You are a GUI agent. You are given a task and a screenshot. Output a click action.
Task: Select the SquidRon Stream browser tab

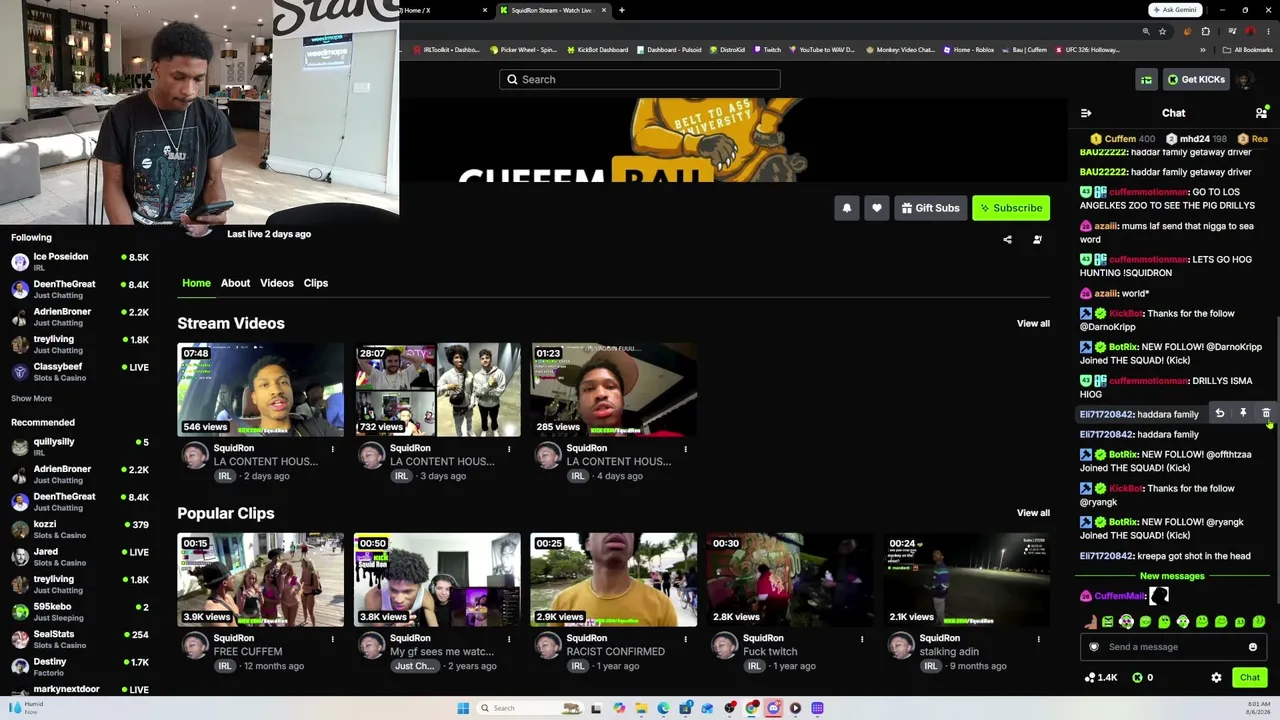[553, 10]
